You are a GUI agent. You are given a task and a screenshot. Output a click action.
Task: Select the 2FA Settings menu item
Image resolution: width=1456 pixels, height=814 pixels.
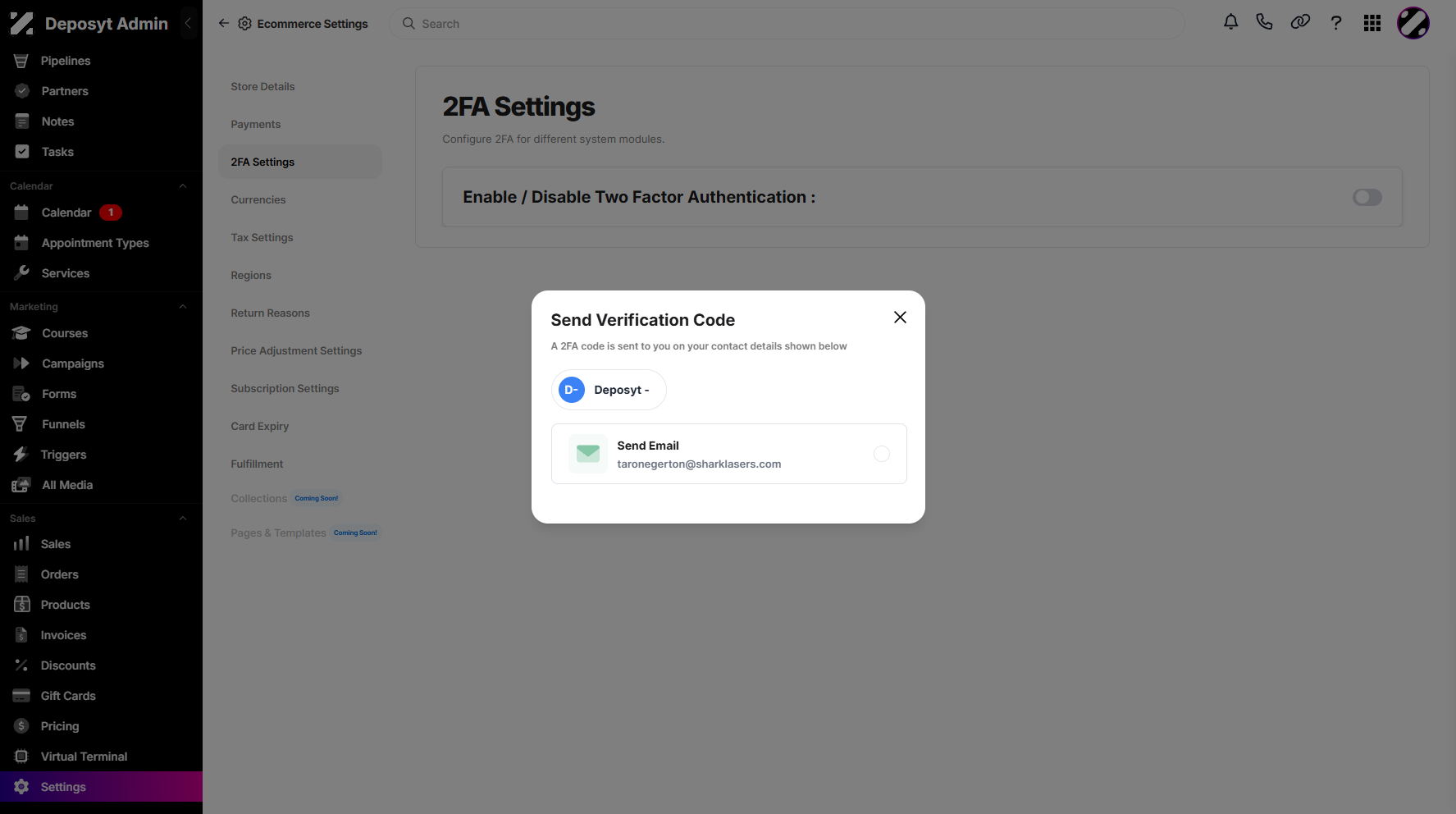[300, 162]
